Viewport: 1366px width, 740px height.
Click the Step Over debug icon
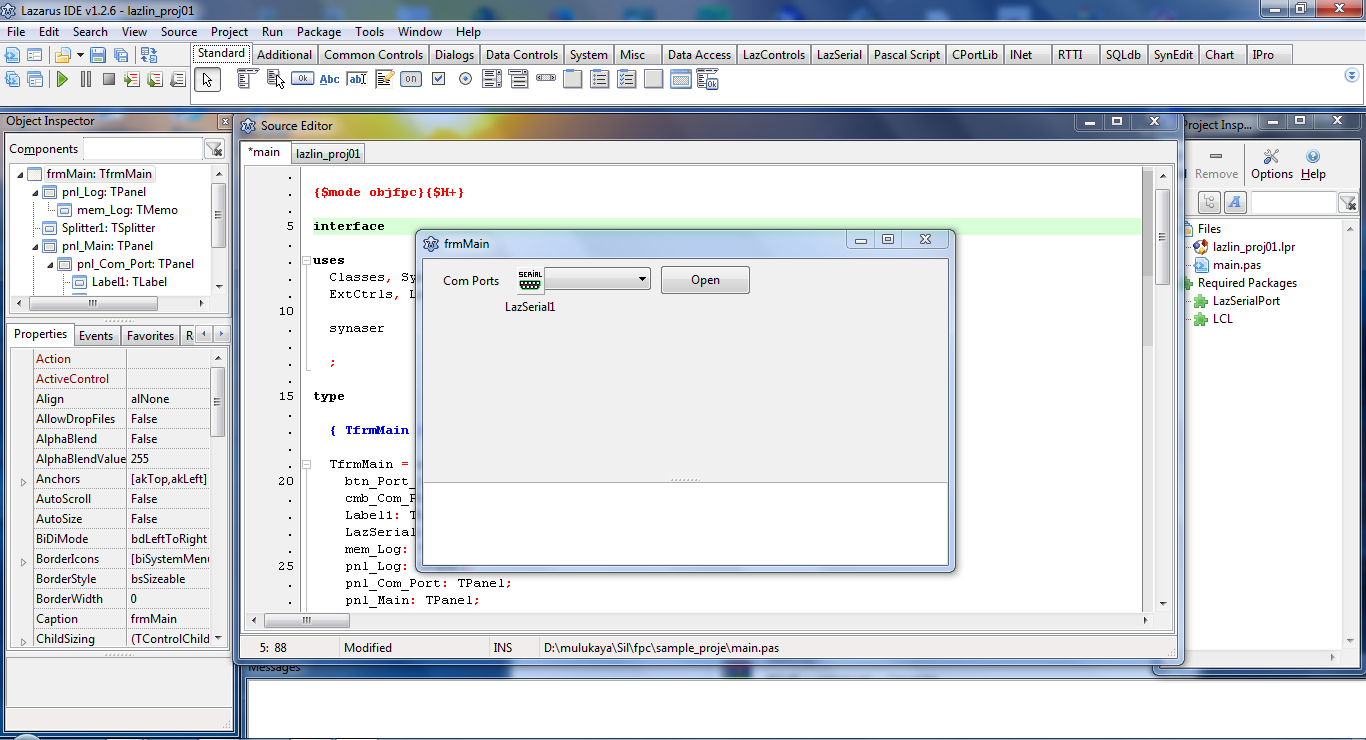(154, 79)
